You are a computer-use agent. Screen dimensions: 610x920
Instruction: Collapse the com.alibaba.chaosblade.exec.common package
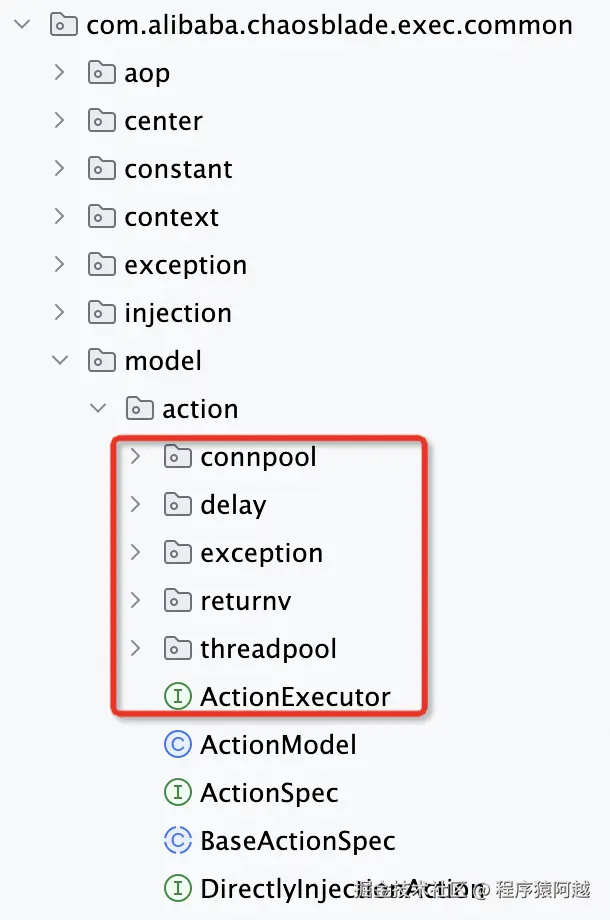[x=22, y=25]
